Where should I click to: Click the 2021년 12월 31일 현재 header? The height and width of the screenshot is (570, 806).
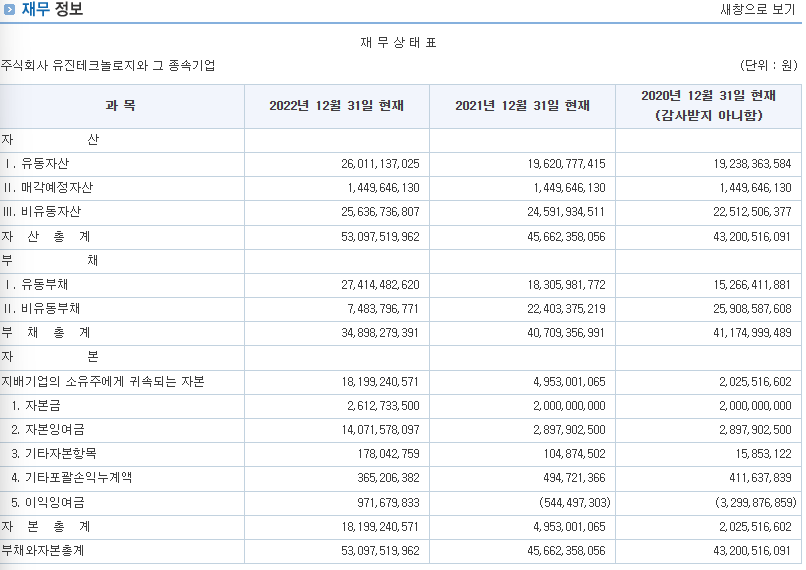[x=522, y=106]
